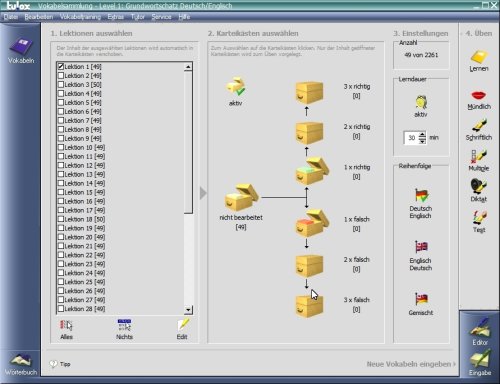The height and width of the screenshot is (384, 500).
Task: Open the Extras menu
Action: click(x=115, y=17)
